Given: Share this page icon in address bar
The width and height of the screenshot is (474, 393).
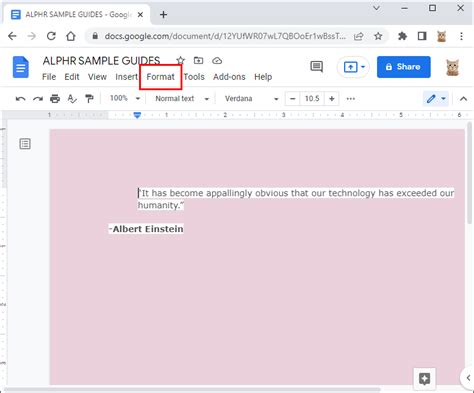Looking at the screenshot, I should (x=359, y=36).
